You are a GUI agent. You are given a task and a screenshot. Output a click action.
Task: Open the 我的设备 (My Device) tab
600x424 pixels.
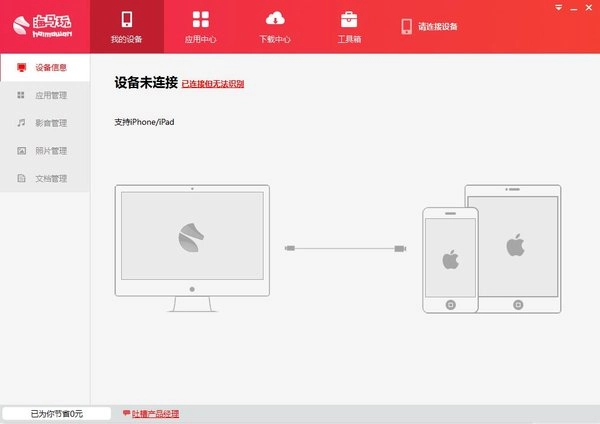(127, 28)
